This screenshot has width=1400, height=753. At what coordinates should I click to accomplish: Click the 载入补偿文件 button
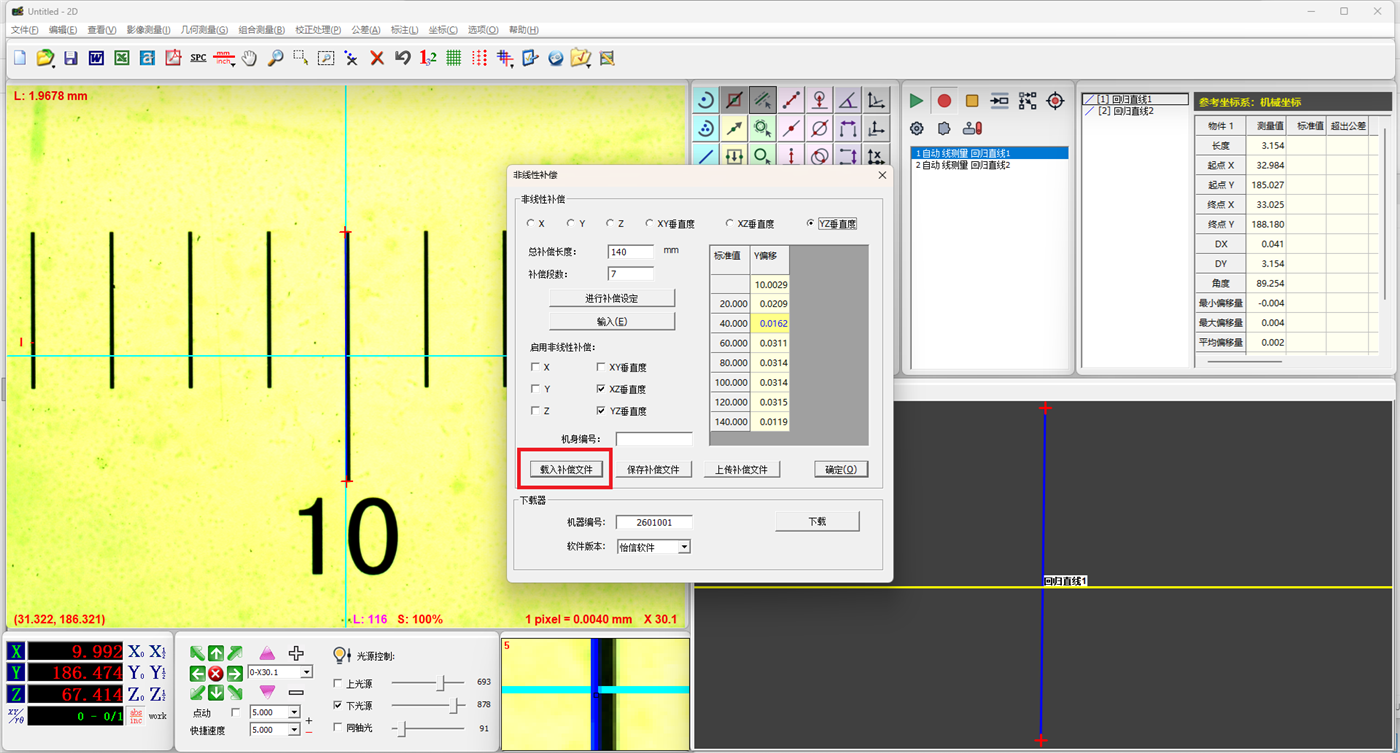(x=567, y=469)
